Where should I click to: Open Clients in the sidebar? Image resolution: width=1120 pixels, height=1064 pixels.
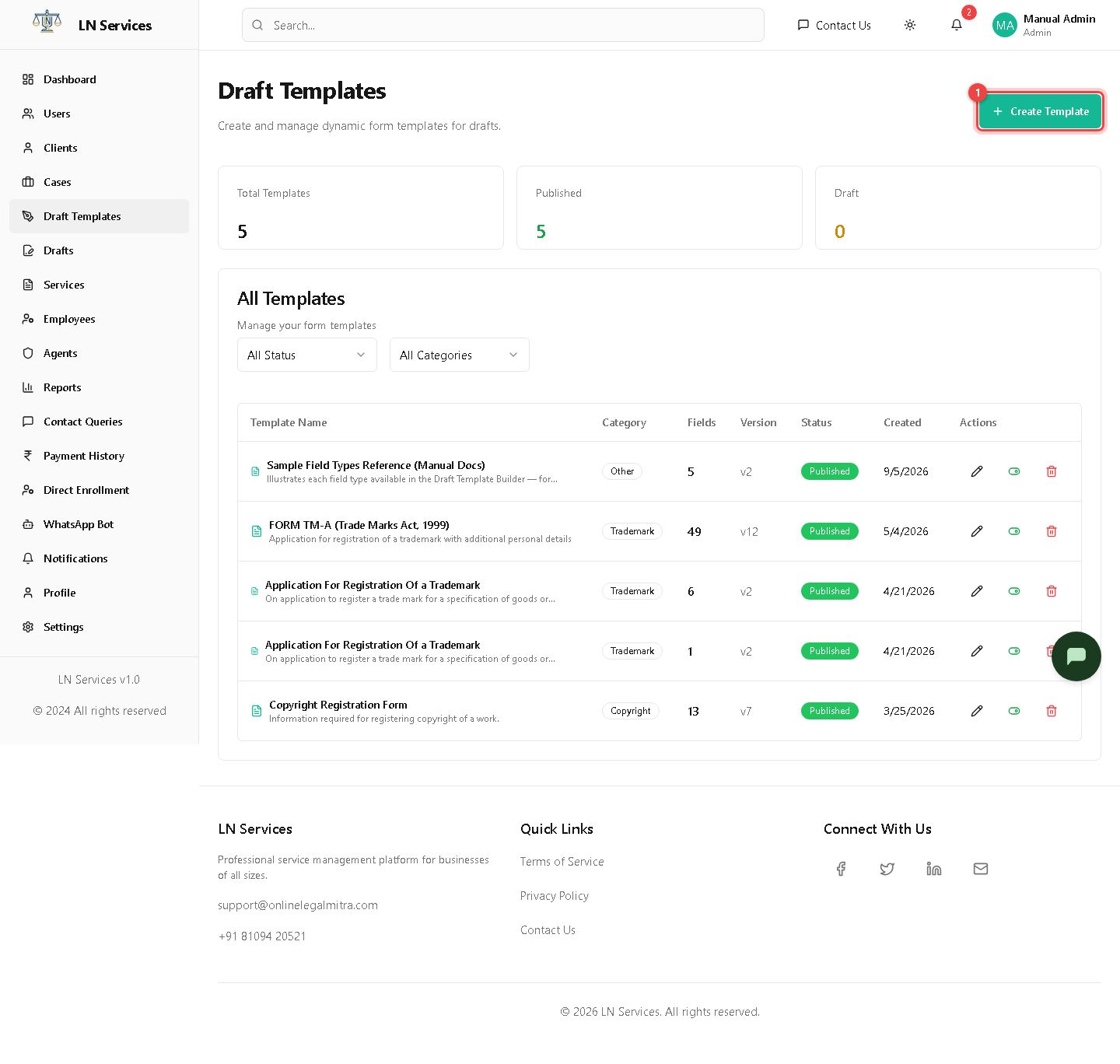(x=99, y=148)
